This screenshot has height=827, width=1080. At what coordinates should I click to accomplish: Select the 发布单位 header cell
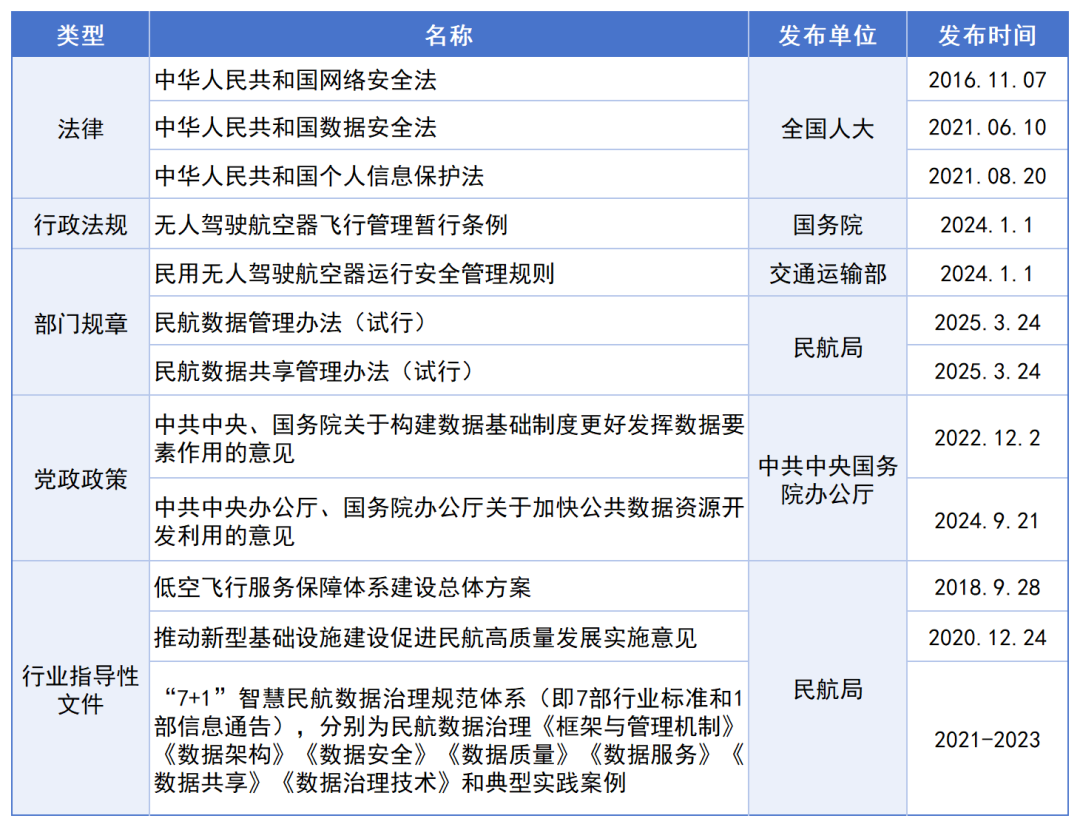[x=827, y=36]
